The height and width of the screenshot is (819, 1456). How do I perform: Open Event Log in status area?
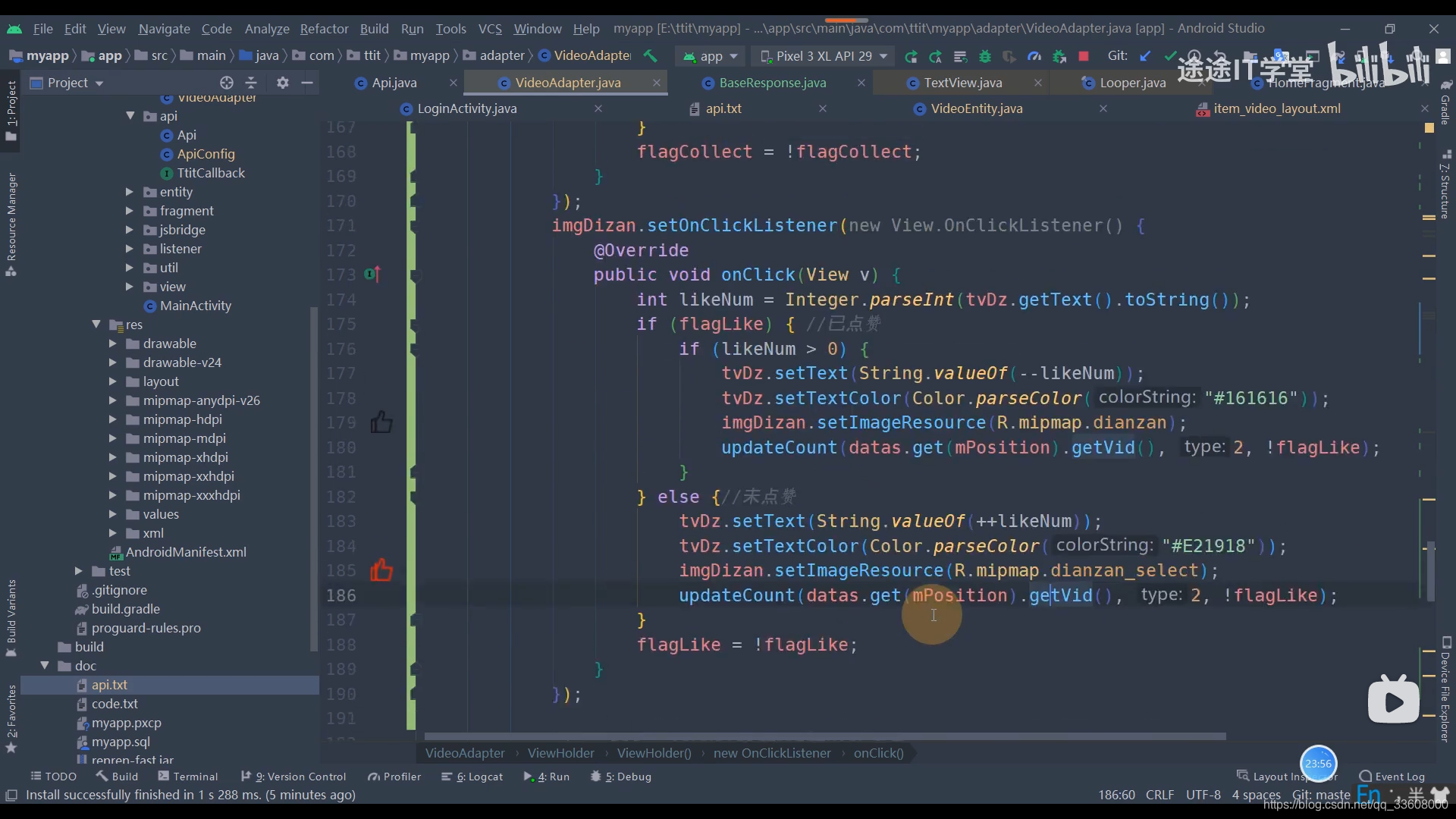(1392, 776)
